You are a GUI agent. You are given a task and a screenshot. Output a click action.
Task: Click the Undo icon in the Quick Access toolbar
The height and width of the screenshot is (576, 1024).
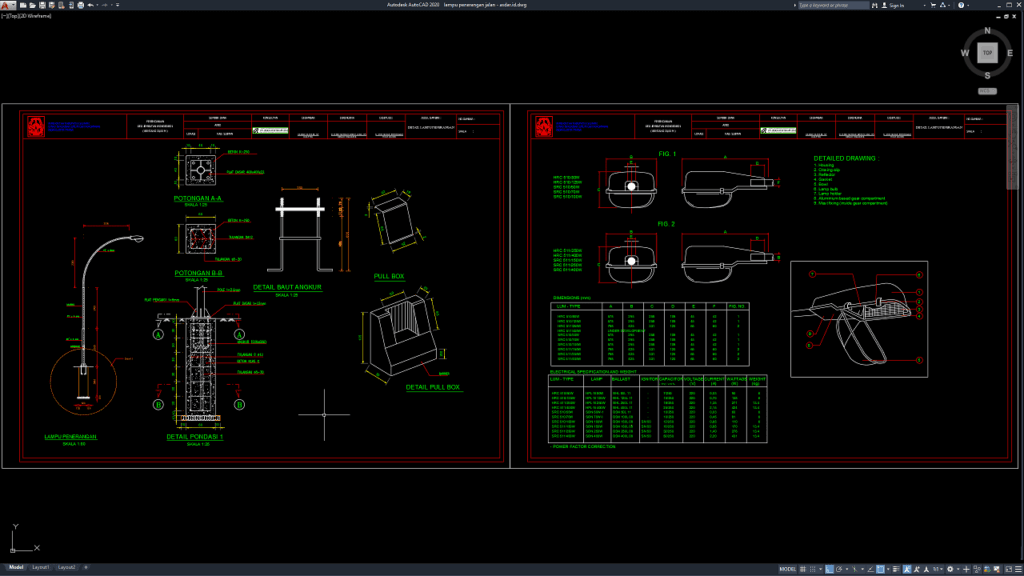90,6
